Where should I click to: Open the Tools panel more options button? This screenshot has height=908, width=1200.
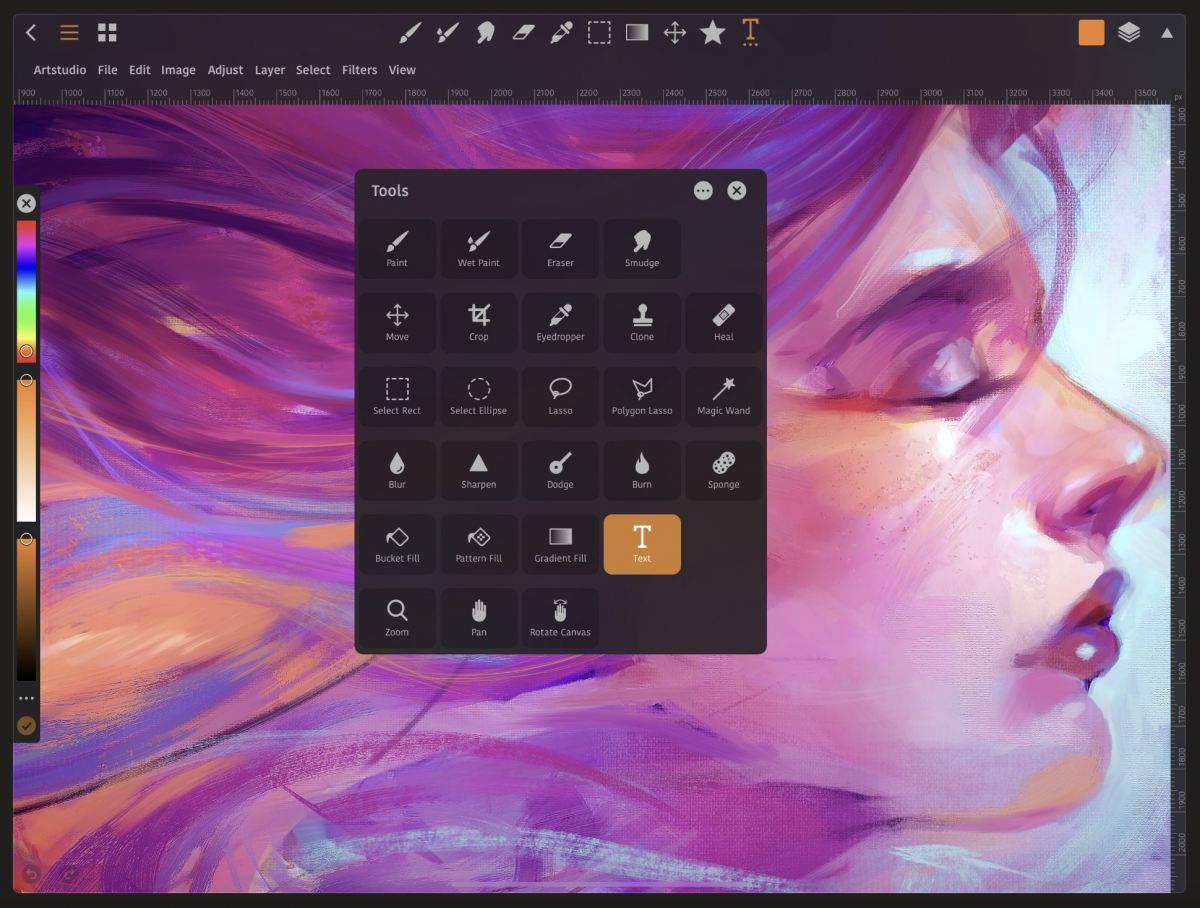(x=703, y=191)
